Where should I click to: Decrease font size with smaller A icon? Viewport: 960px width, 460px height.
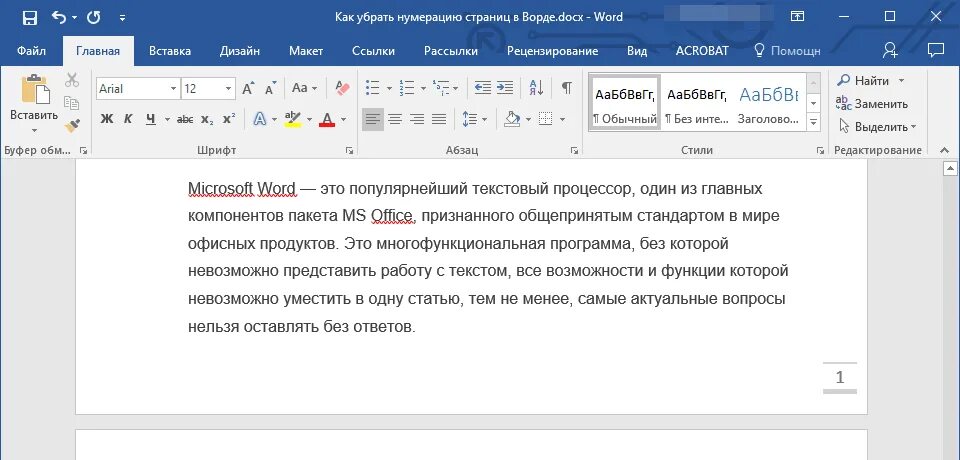271,88
